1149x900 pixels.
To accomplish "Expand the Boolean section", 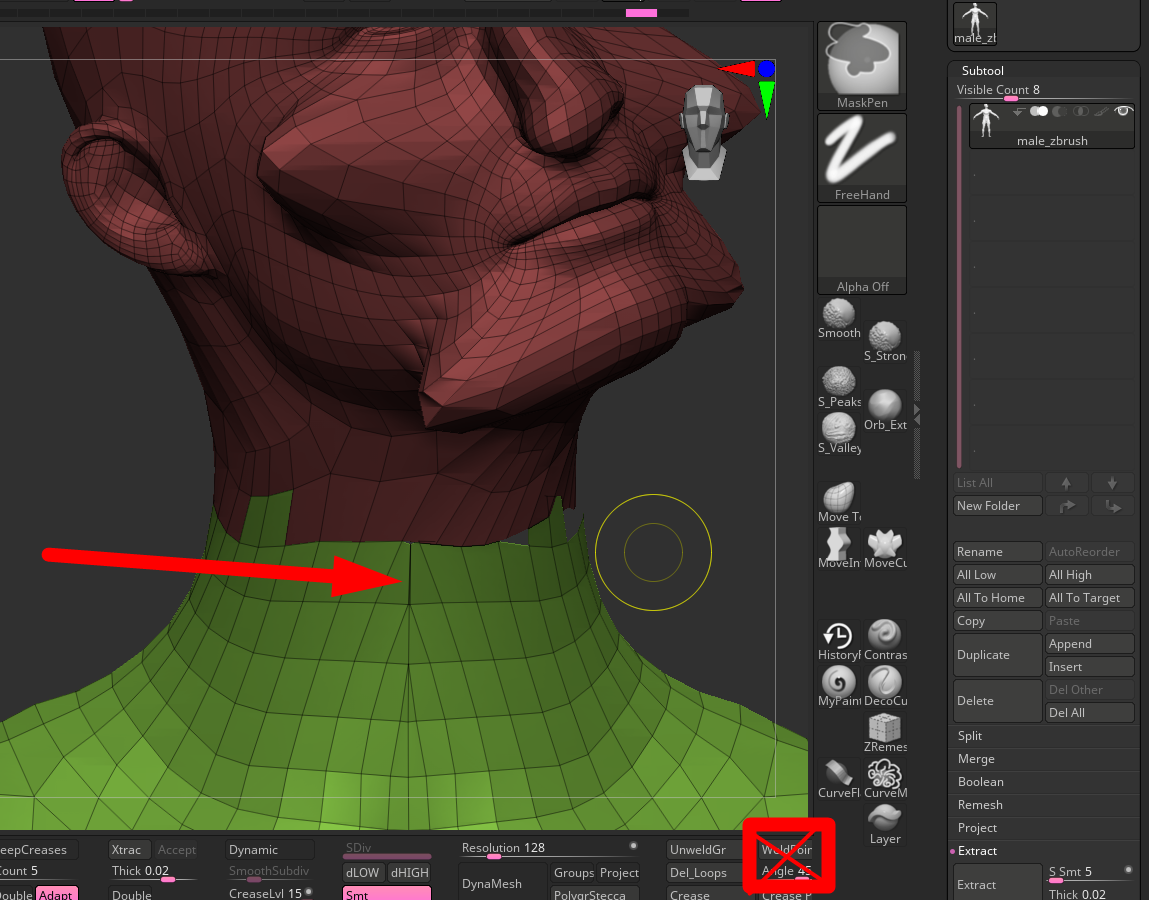I will (x=980, y=781).
